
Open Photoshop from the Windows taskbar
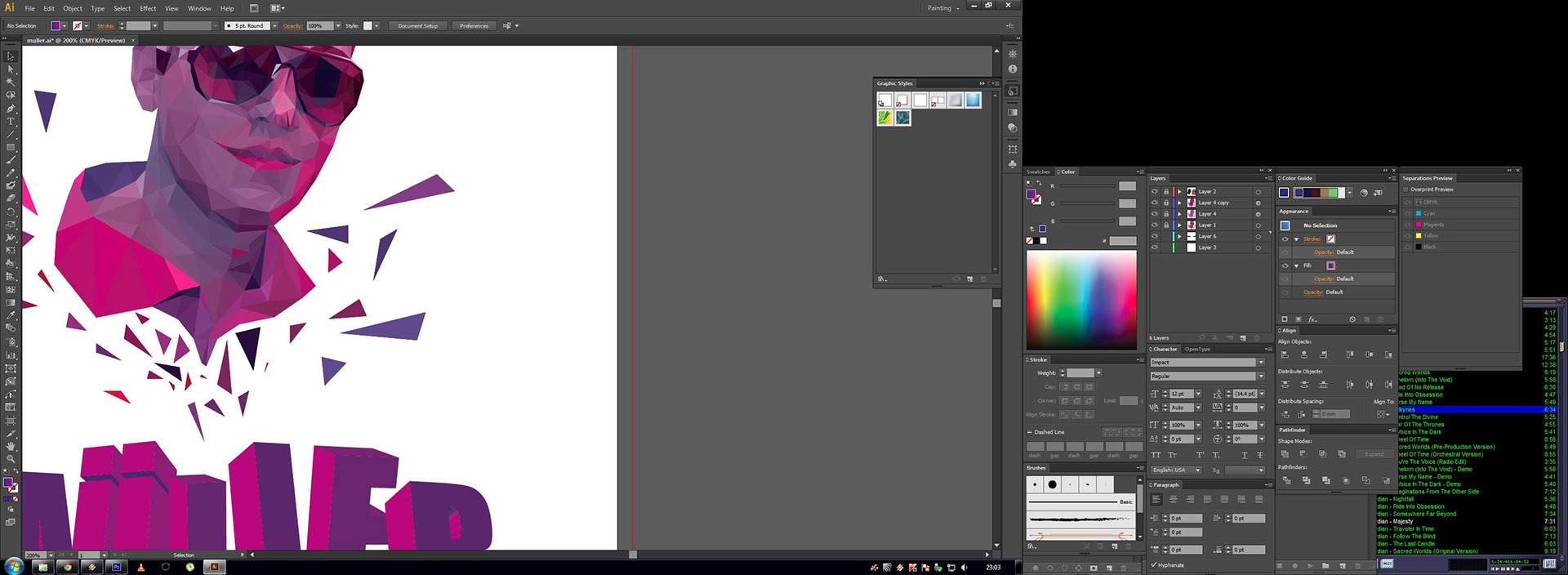click(x=116, y=567)
